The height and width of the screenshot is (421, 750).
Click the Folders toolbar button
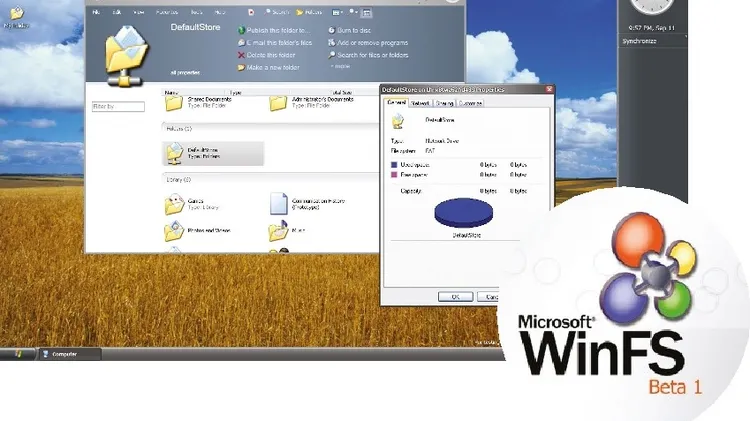point(309,12)
